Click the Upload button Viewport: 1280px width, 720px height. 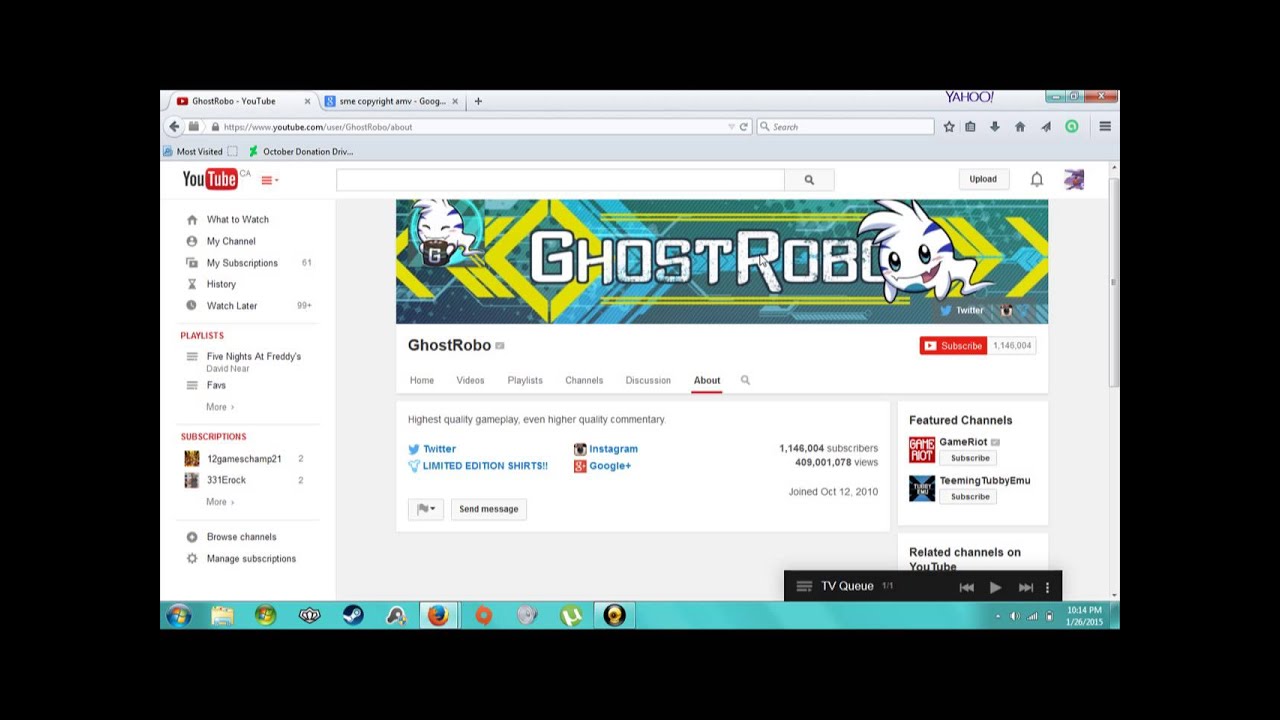tap(983, 179)
